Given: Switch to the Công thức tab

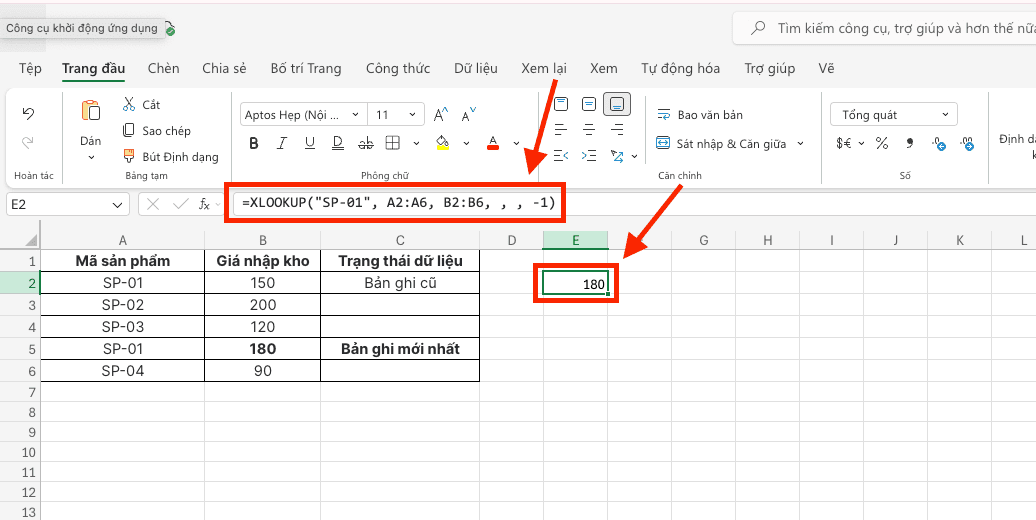Looking at the screenshot, I should point(398,69).
